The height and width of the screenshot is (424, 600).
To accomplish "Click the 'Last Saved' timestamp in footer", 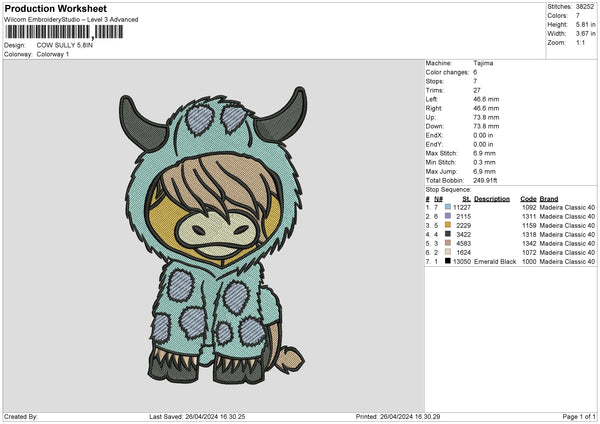I will click(197, 417).
